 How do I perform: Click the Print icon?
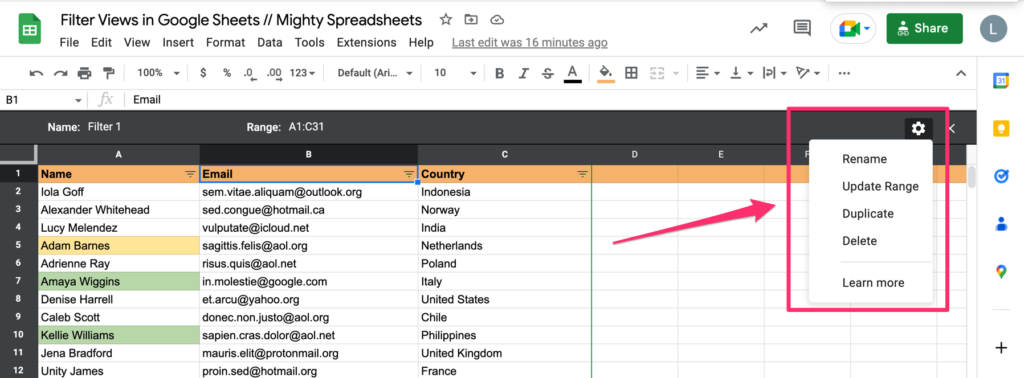[84, 73]
